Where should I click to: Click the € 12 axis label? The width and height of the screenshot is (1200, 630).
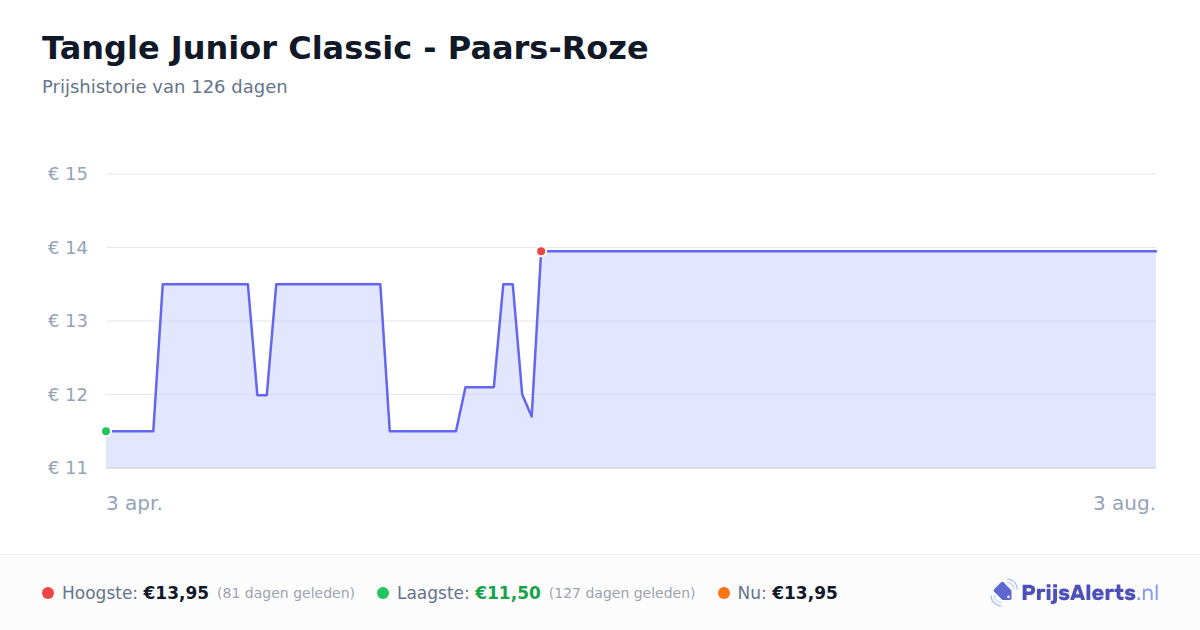tap(68, 395)
